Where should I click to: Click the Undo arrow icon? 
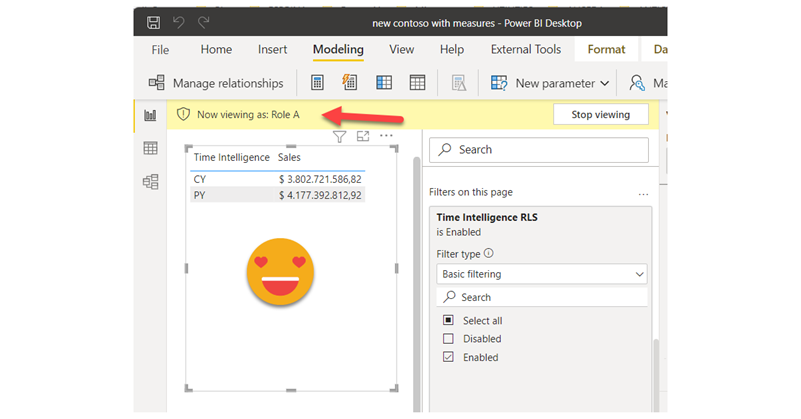pos(178,21)
